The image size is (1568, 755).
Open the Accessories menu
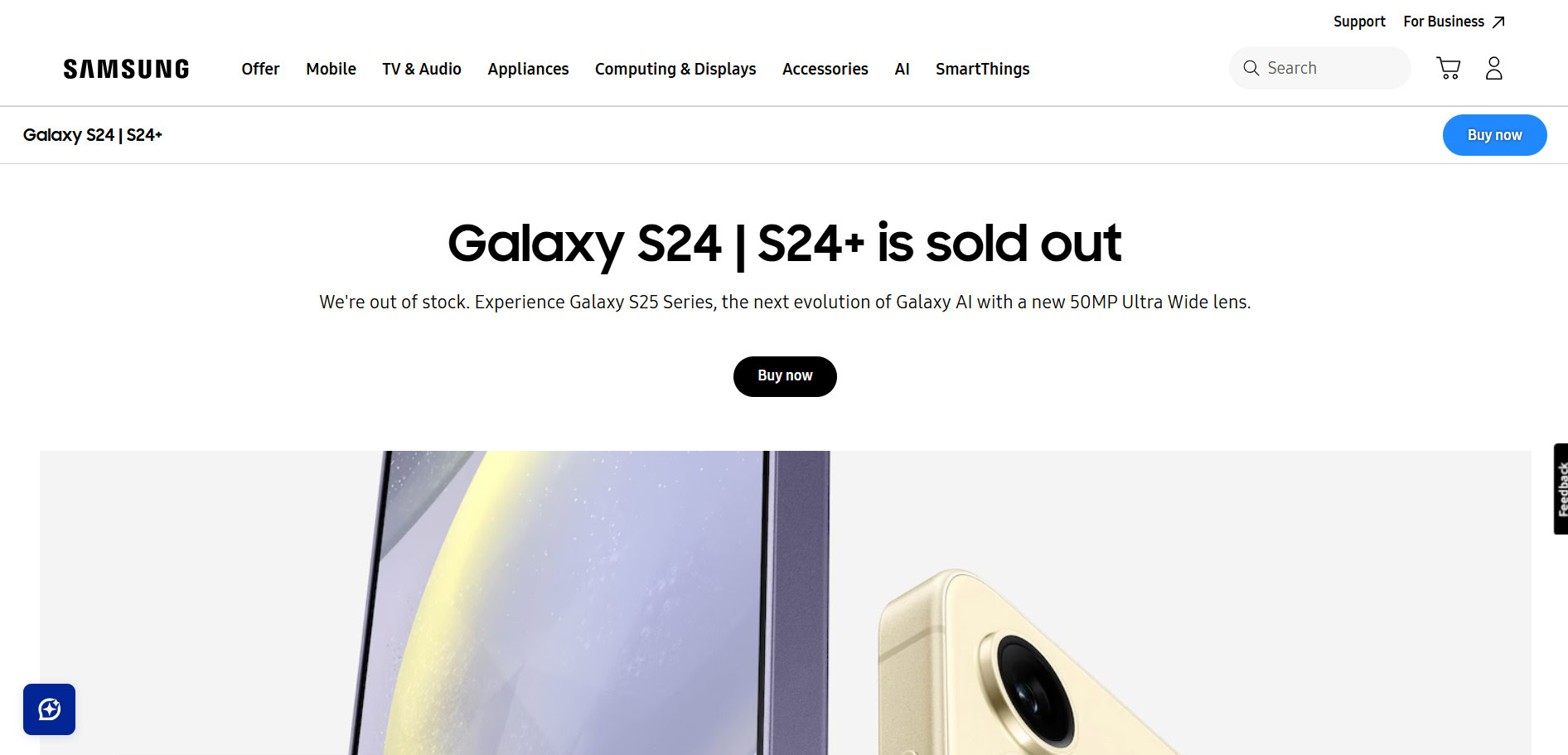pyautogui.click(x=825, y=69)
